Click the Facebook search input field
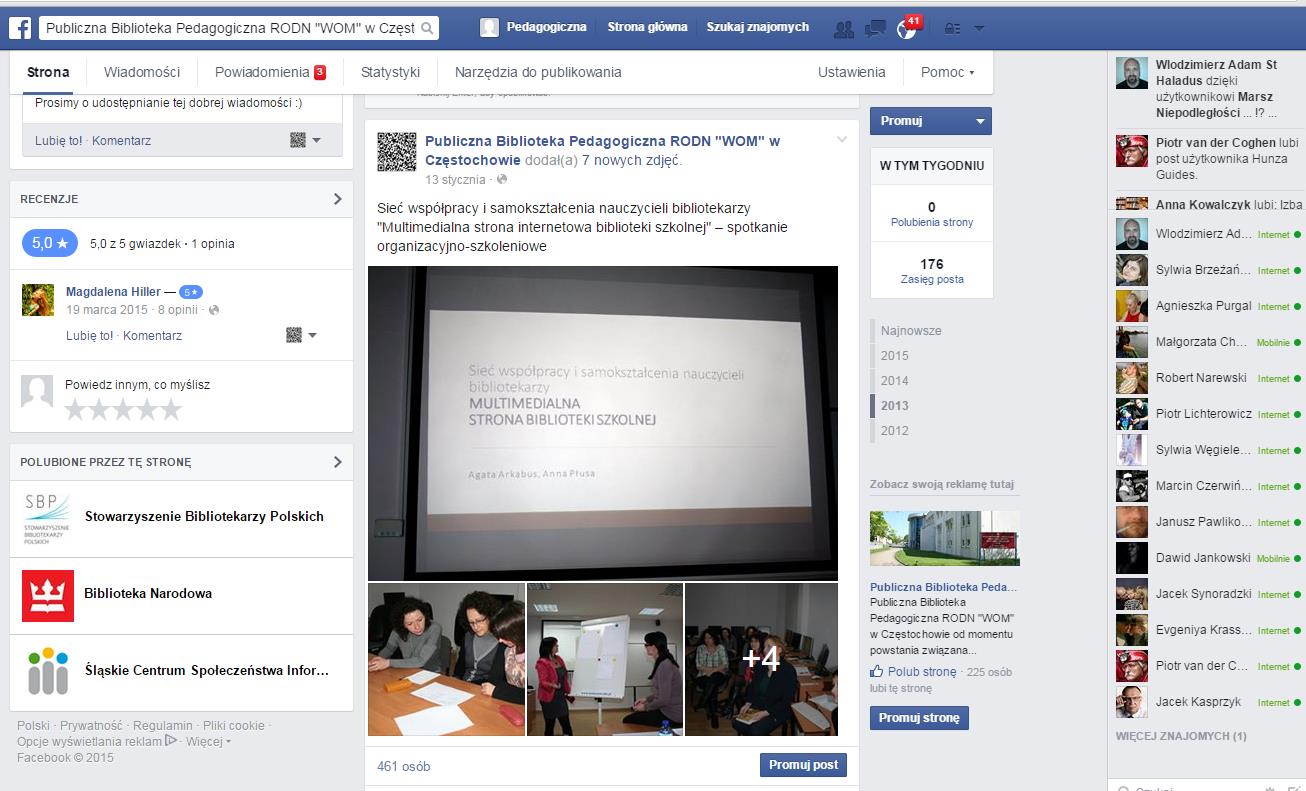This screenshot has width=1306, height=791. 230,28
